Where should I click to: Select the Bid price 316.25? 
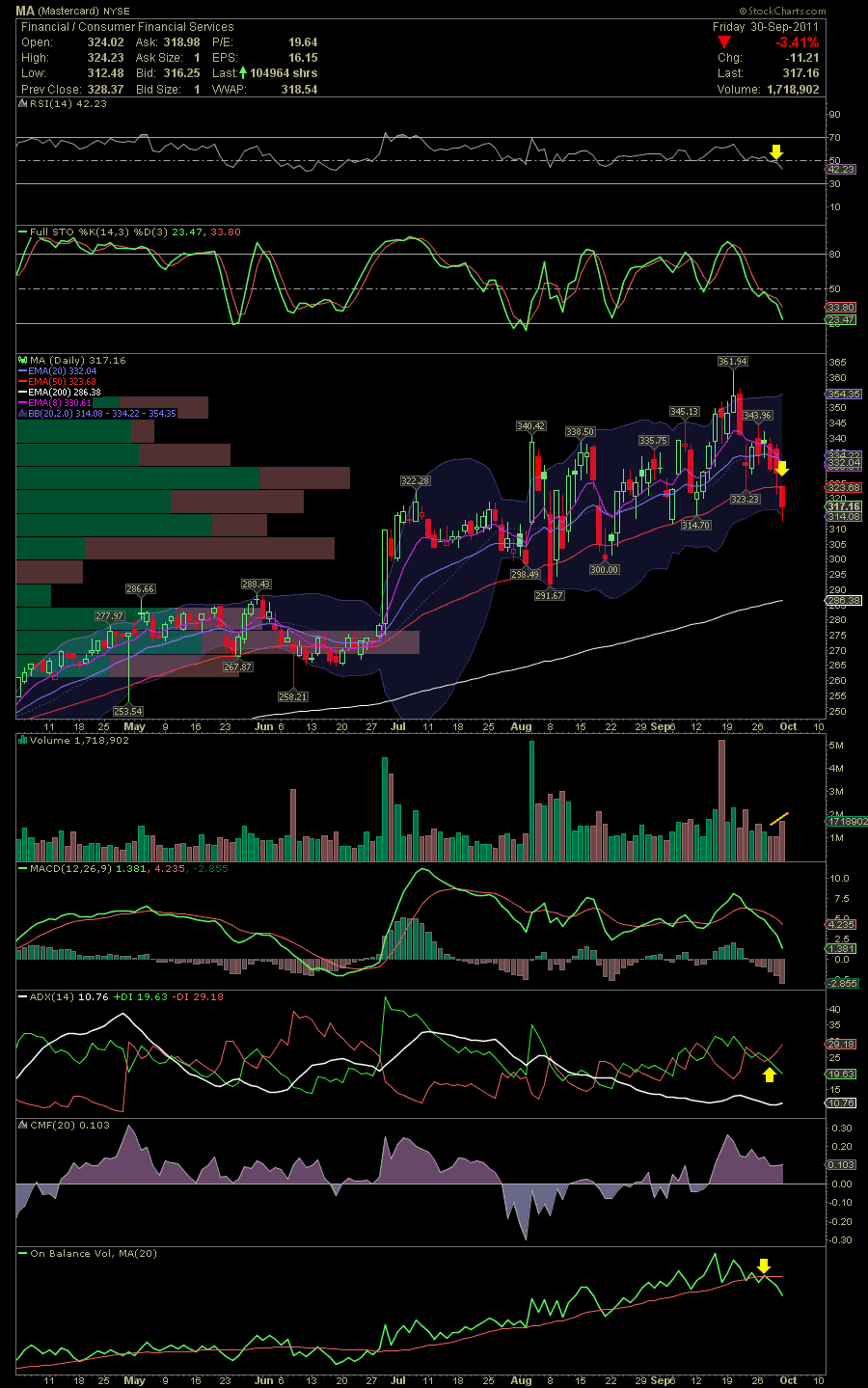[181, 73]
